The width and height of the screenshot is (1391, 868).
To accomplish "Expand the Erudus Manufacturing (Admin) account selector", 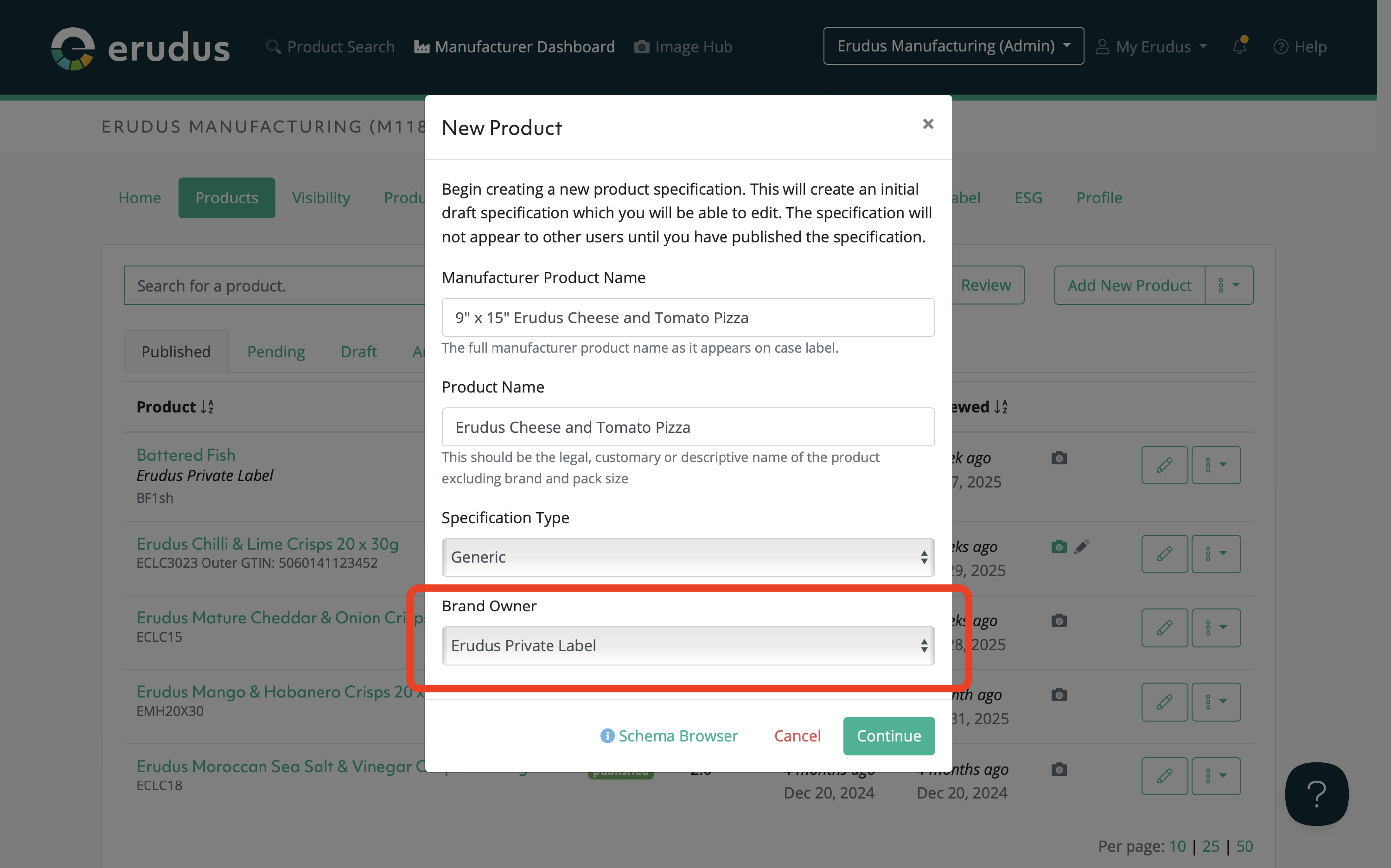I will point(953,46).
